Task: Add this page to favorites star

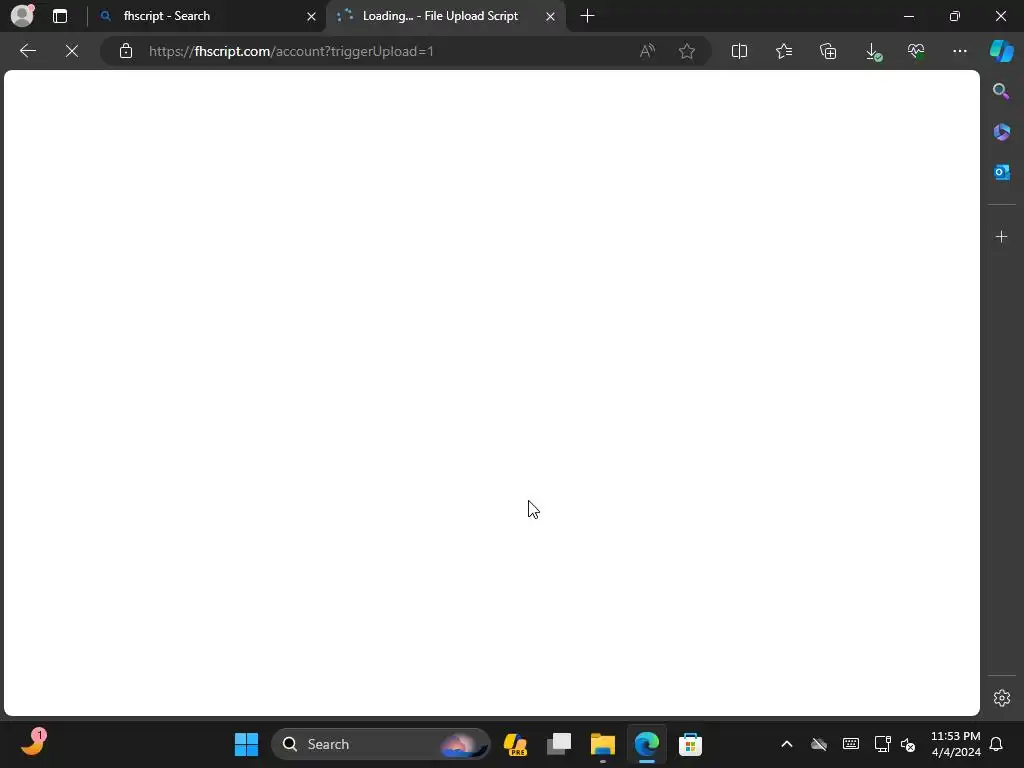Action: (x=686, y=51)
